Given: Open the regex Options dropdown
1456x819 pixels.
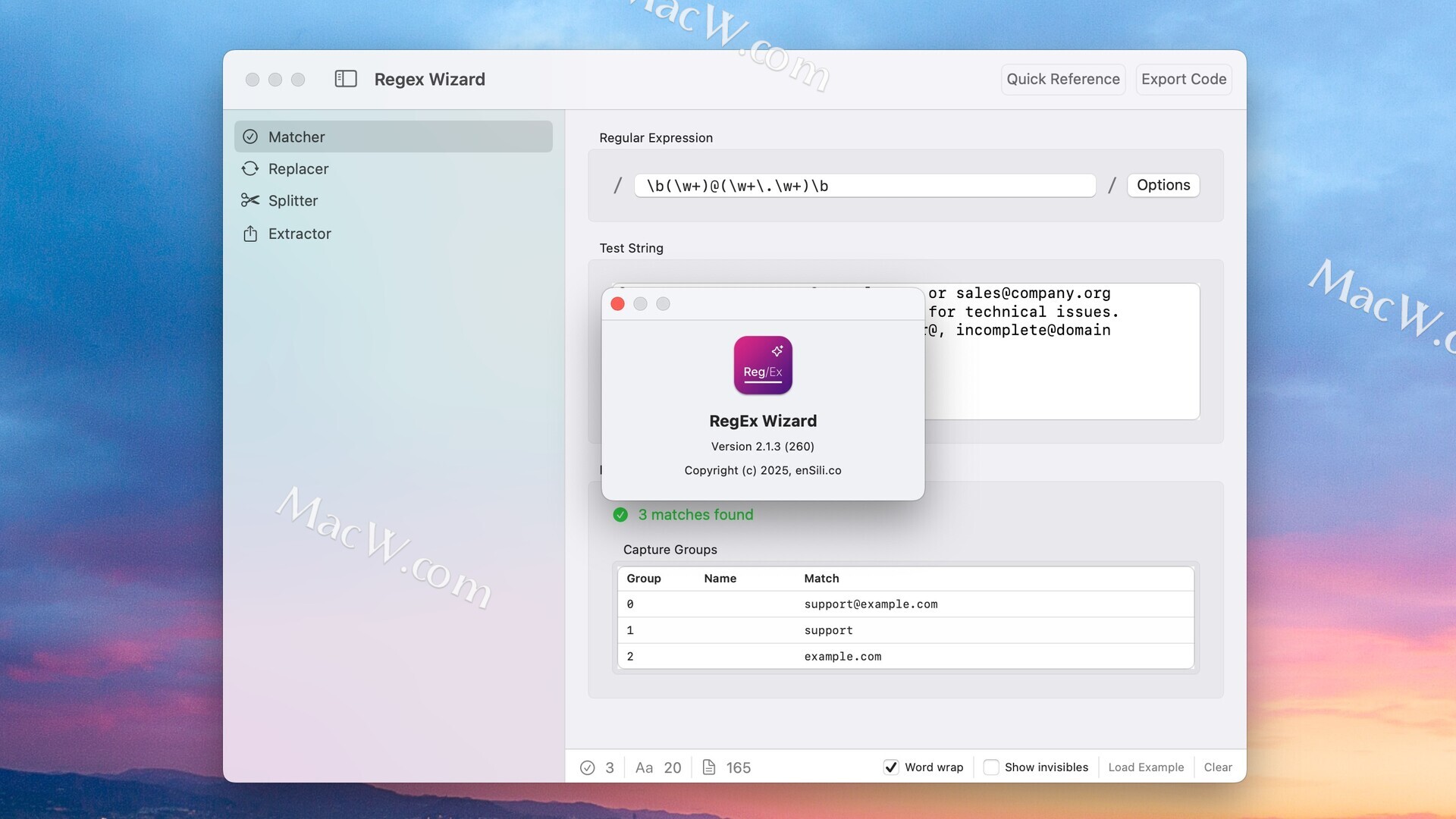Looking at the screenshot, I should click(x=1163, y=185).
